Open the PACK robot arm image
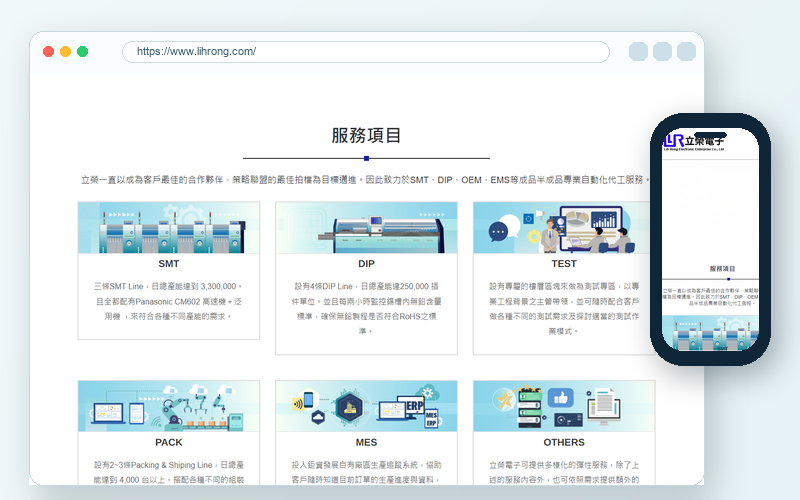The image size is (800, 500). pyautogui.click(x=169, y=406)
